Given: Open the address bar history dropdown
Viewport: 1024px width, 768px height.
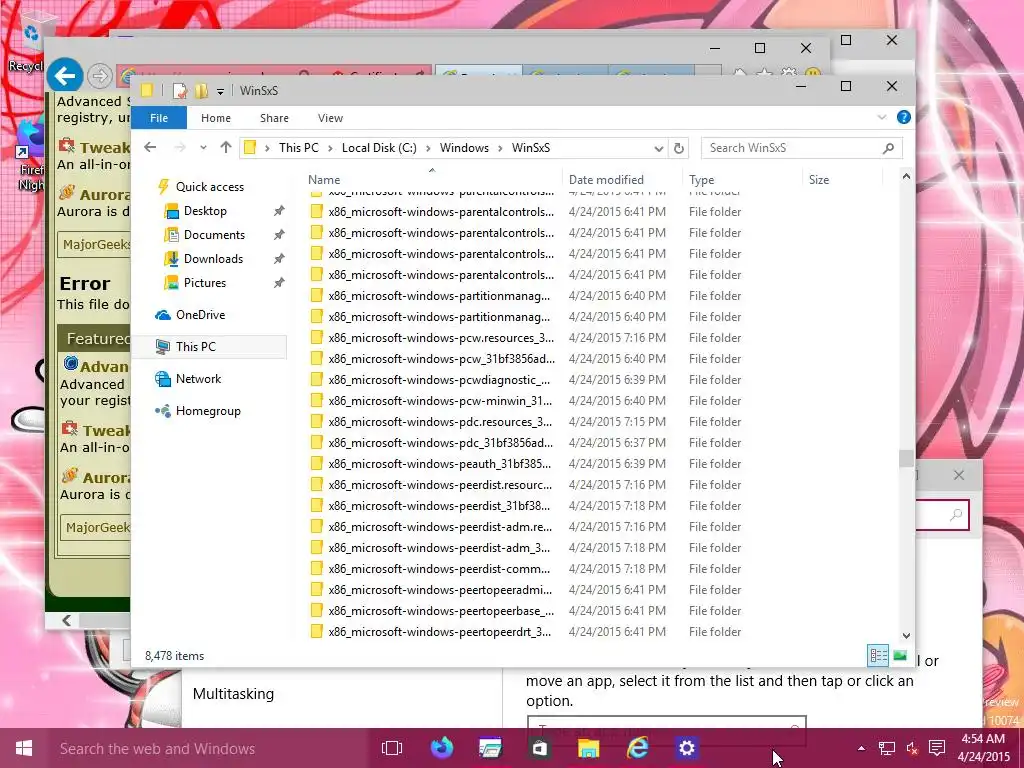Looking at the screenshot, I should (x=659, y=148).
